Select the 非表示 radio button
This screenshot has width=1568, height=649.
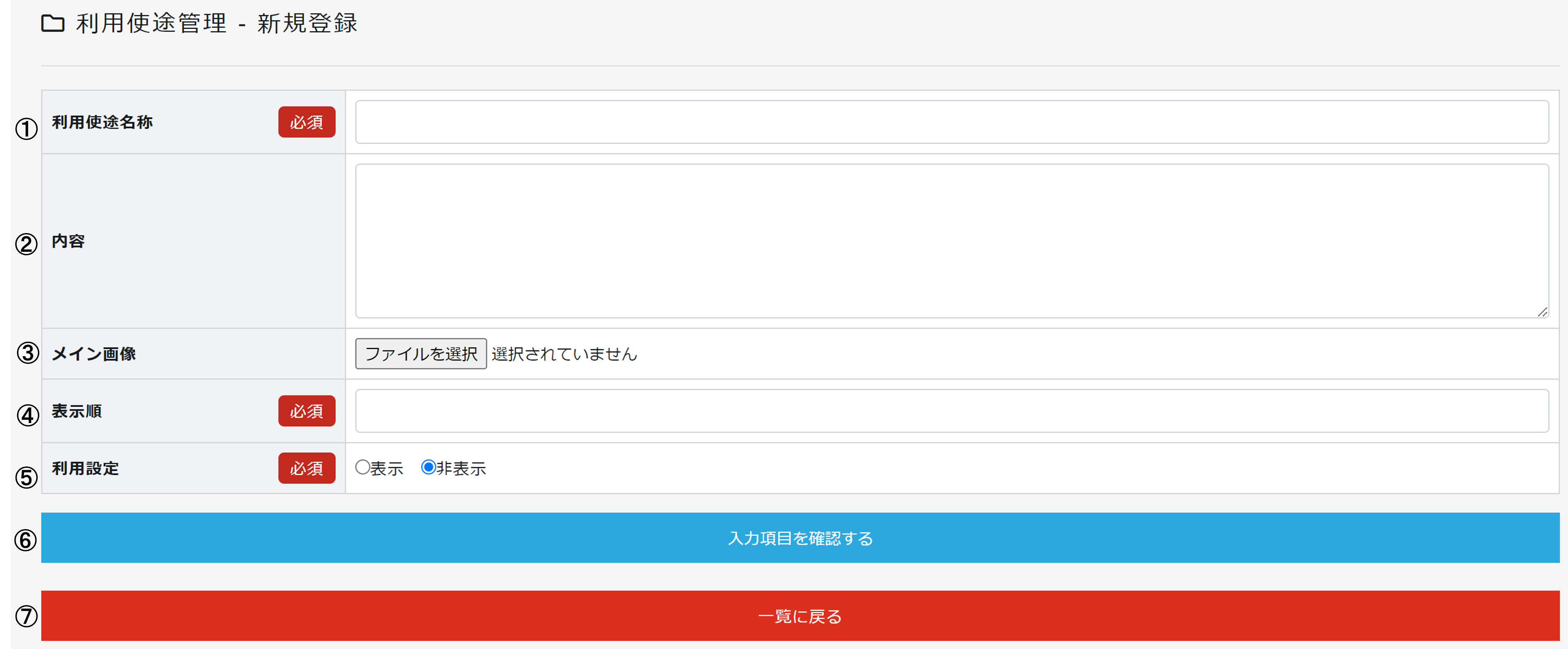tap(429, 467)
